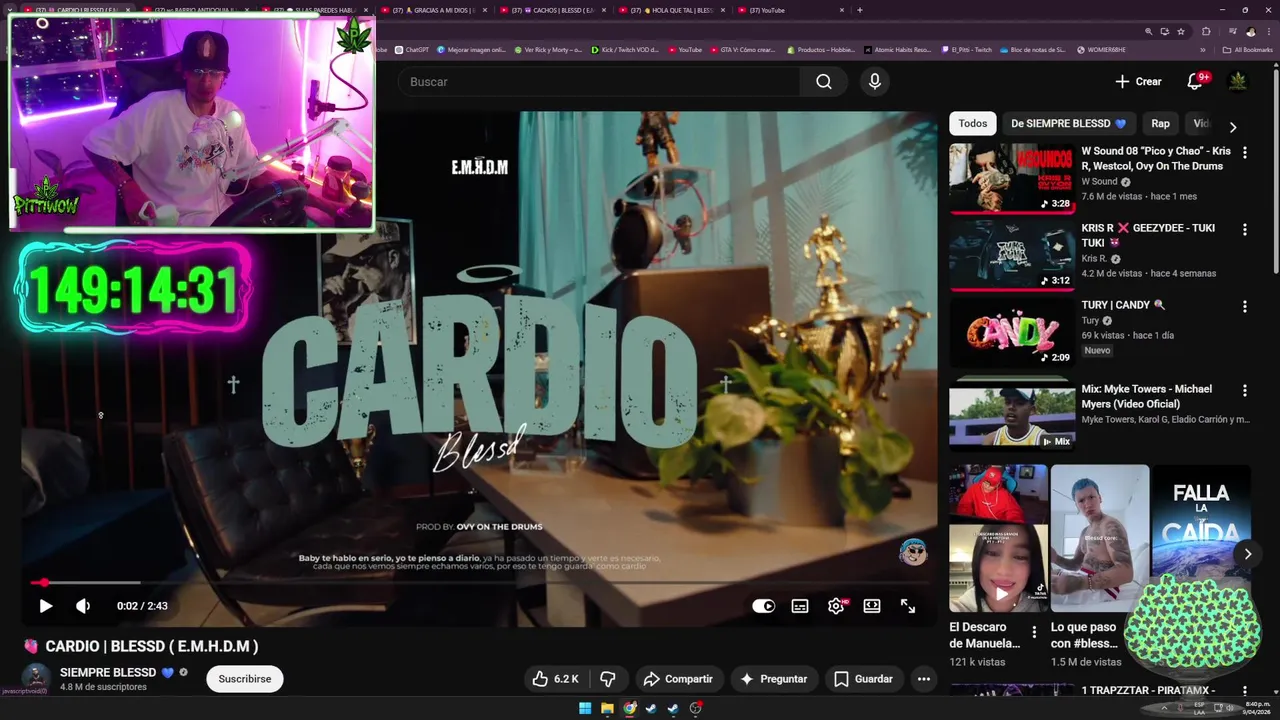The height and width of the screenshot is (720, 1280).
Task: Open the notifications bell
Action: (x=1195, y=82)
